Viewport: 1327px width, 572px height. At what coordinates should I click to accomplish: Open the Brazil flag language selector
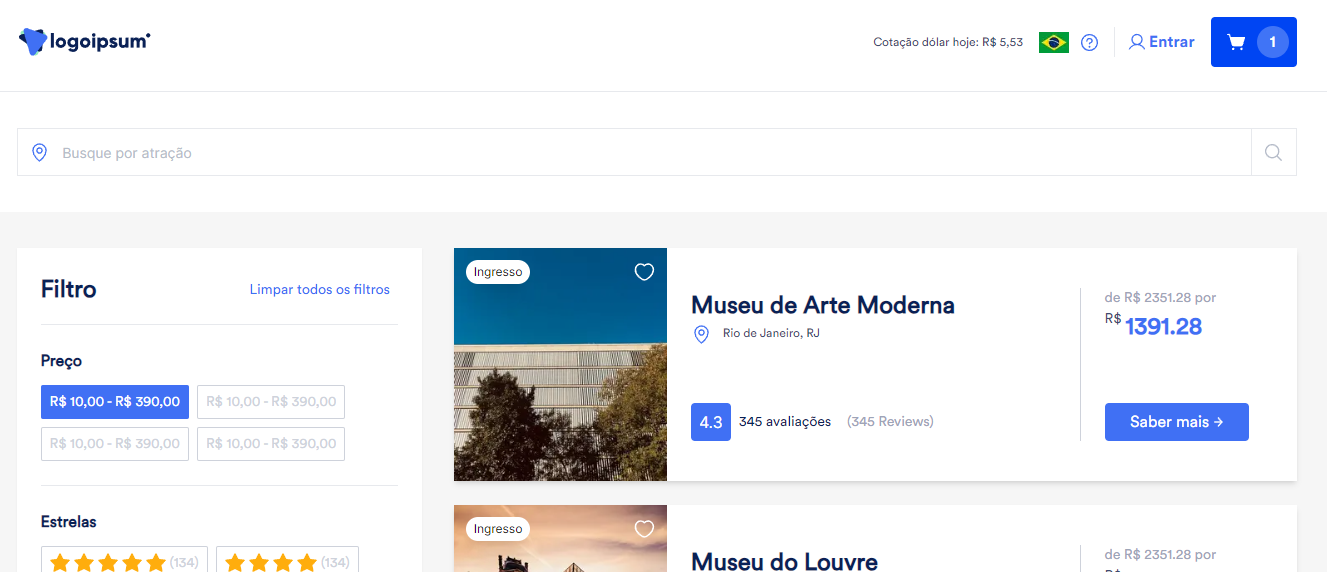pyautogui.click(x=1054, y=42)
